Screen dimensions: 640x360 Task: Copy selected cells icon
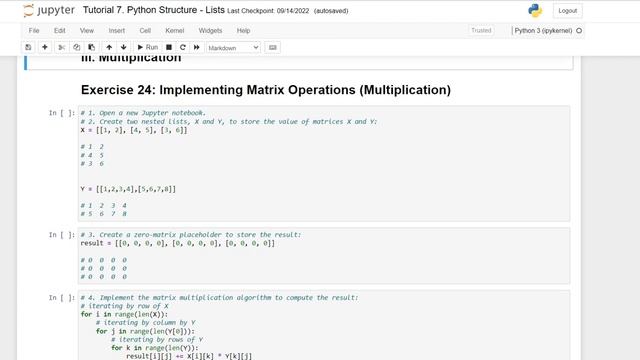pyautogui.click(x=77, y=47)
